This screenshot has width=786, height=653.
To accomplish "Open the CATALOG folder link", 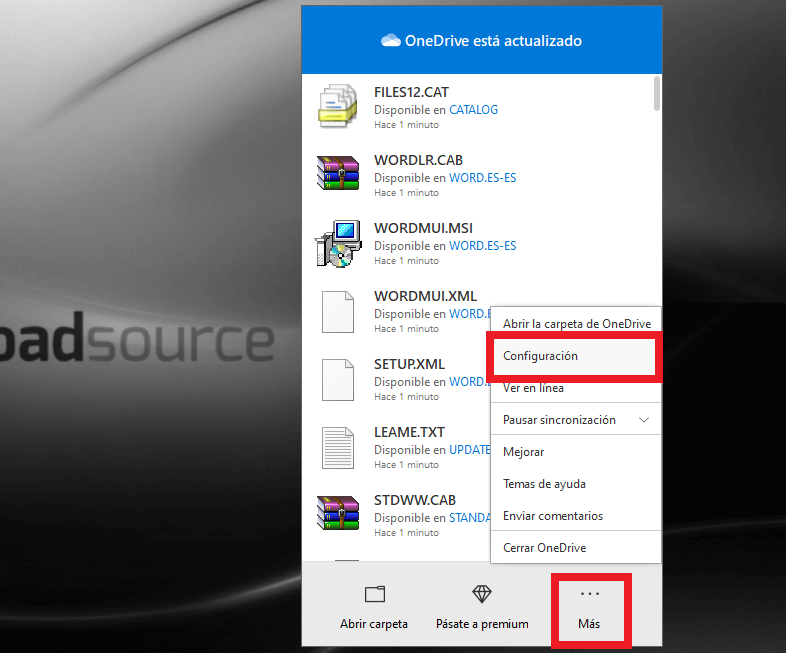I will (x=473, y=110).
